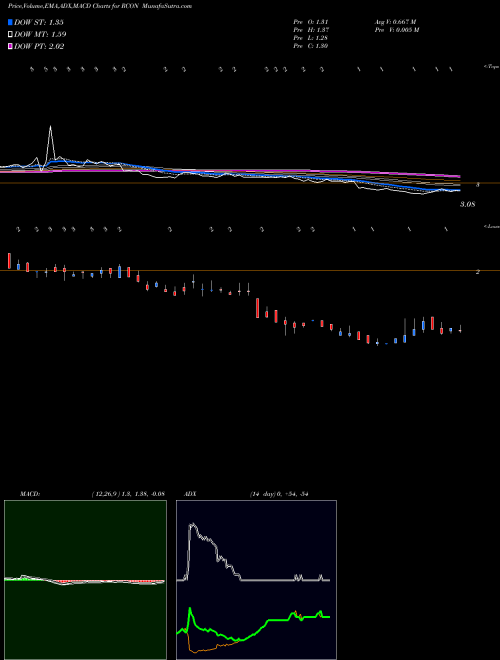Open the green MACD chart panel

pos(85,580)
